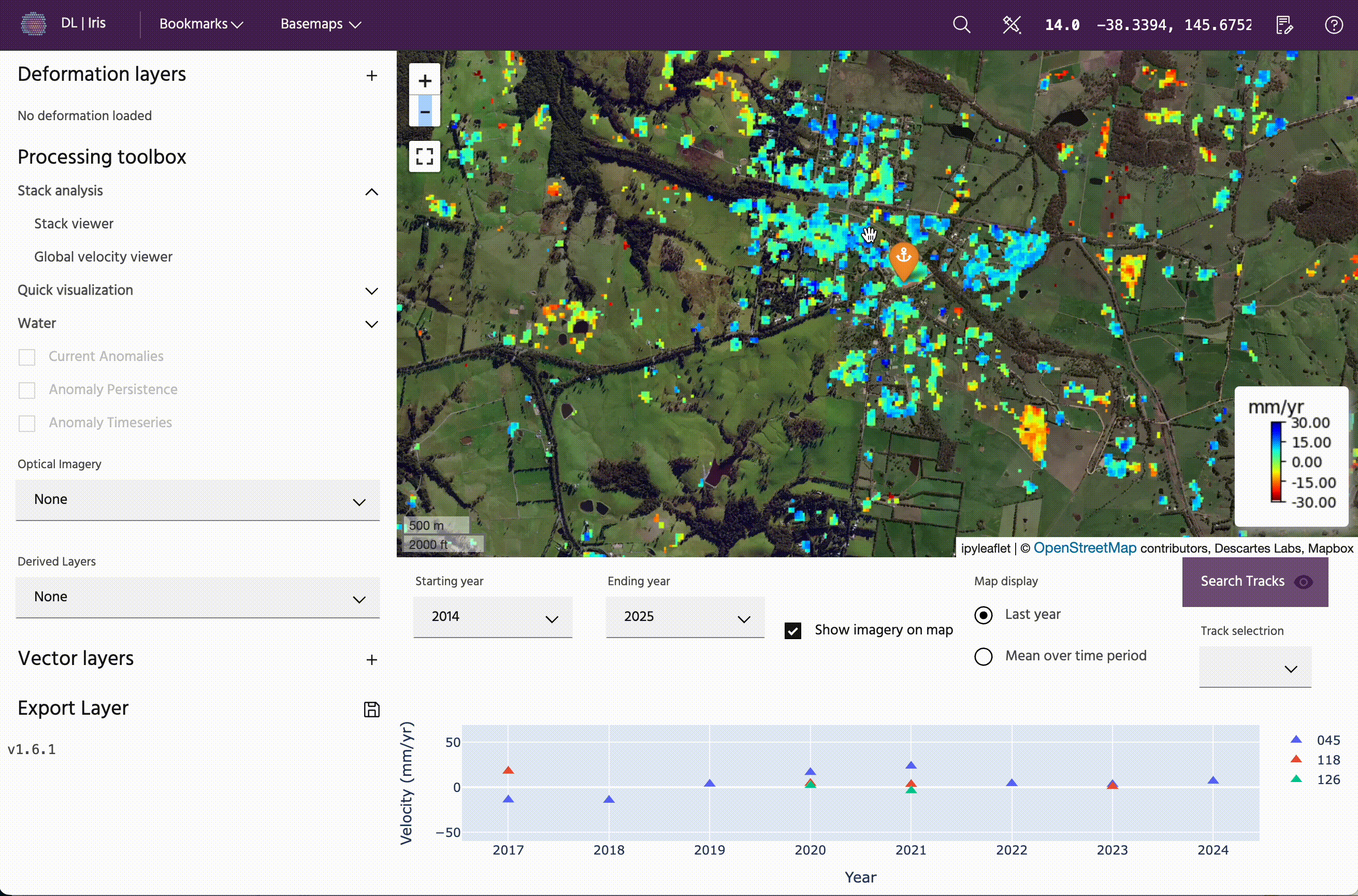Uncheck Show imagery on map checkbox

(x=792, y=630)
